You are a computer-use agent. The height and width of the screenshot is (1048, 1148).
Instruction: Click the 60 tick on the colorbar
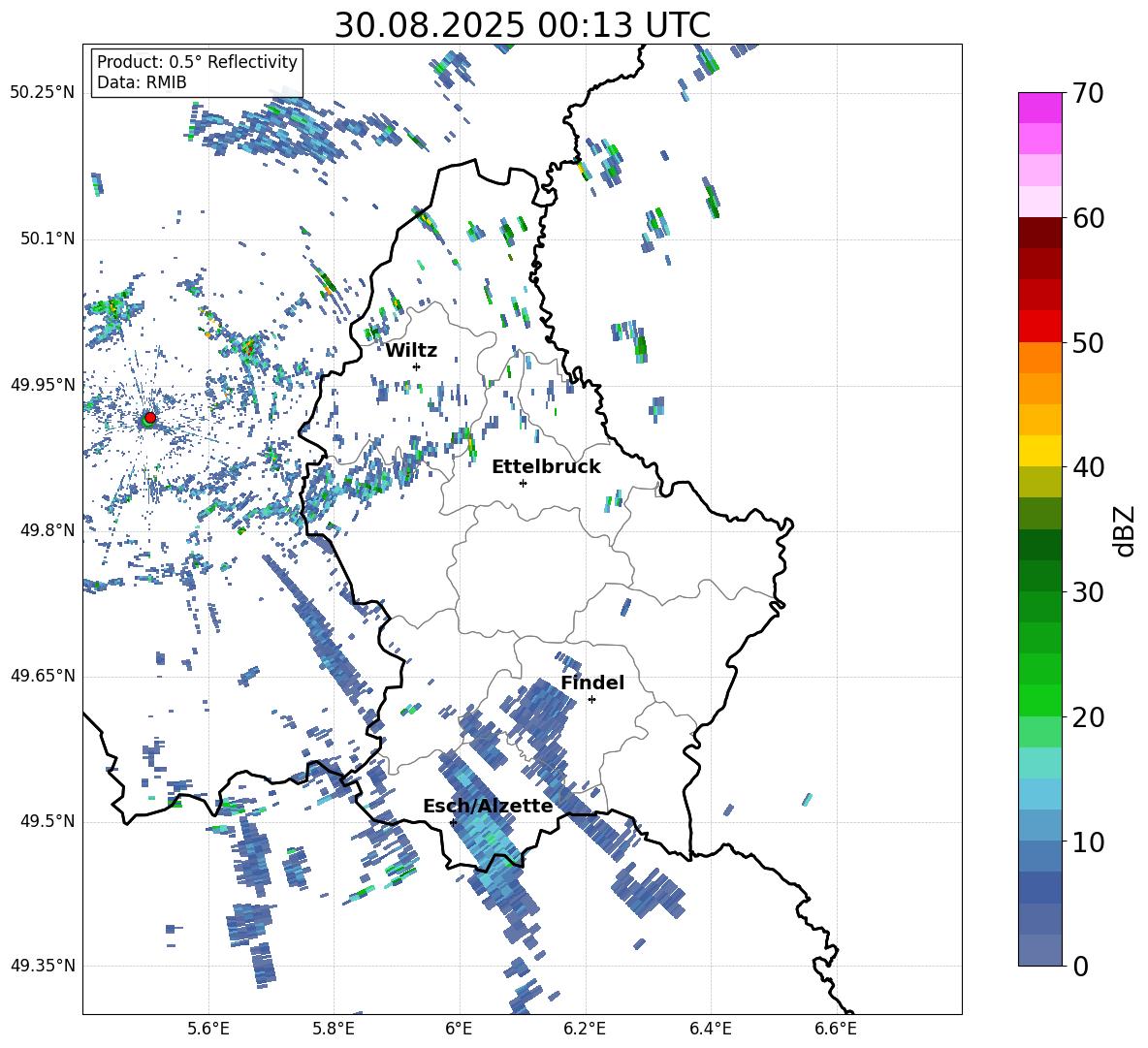tap(1088, 218)
